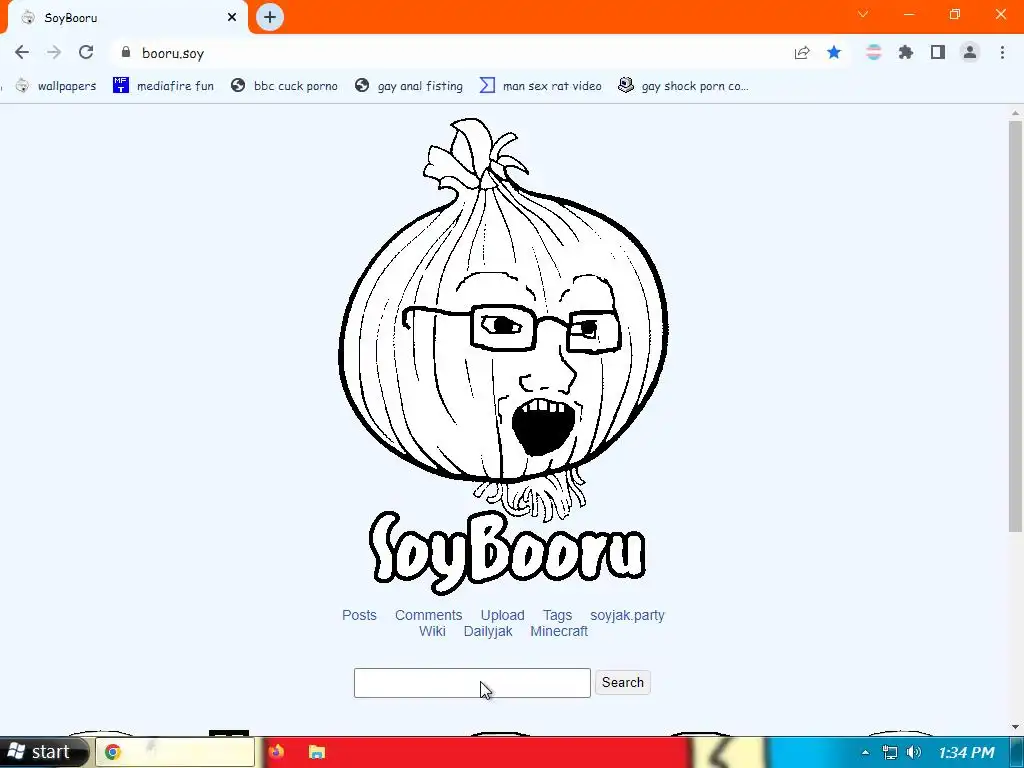The image size is (1024, 768).
Task: Open the tab search chevron dropdown
Action: click(863, 14)
